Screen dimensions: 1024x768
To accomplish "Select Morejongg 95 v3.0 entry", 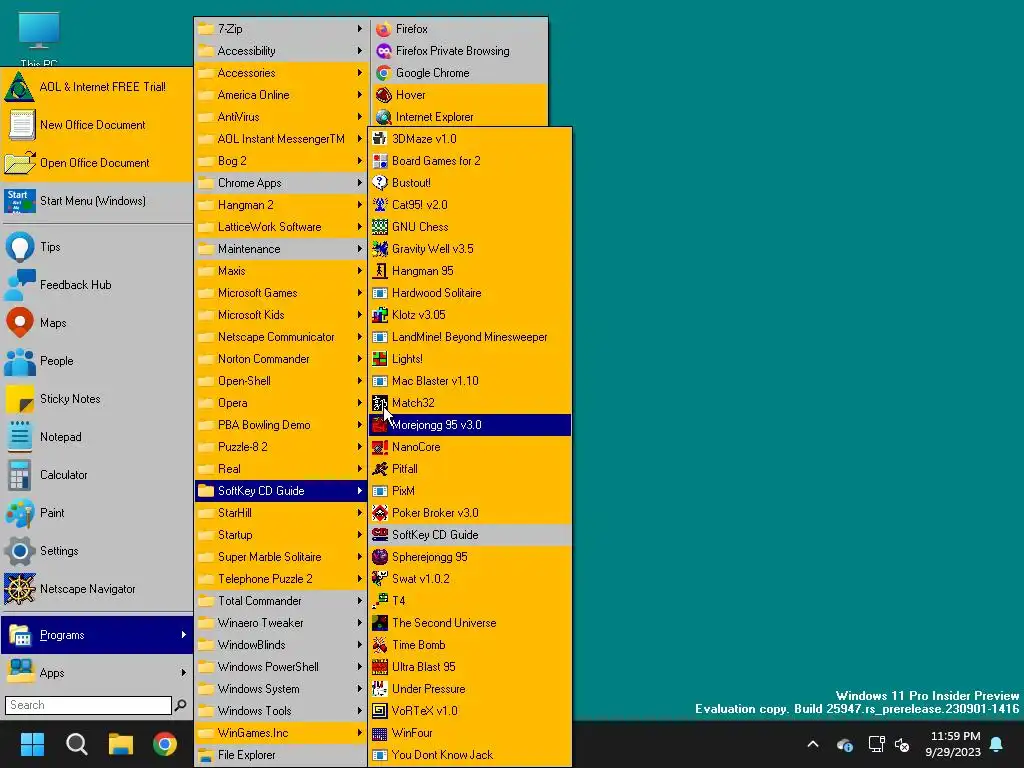I will point(470,424).
